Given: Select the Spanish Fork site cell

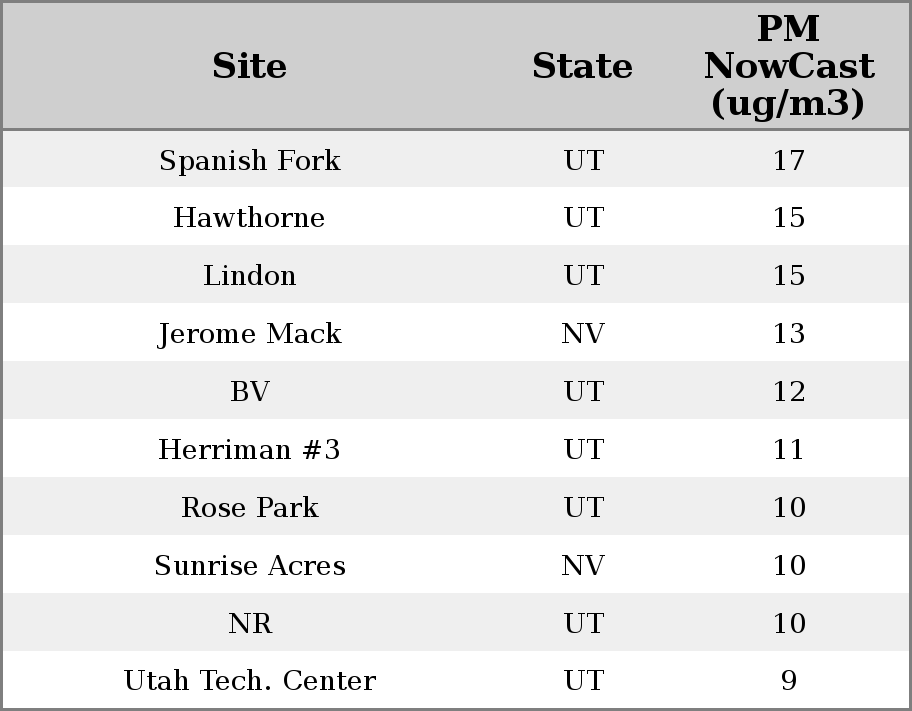Looking at the screenshot, I should pos(249,161).
